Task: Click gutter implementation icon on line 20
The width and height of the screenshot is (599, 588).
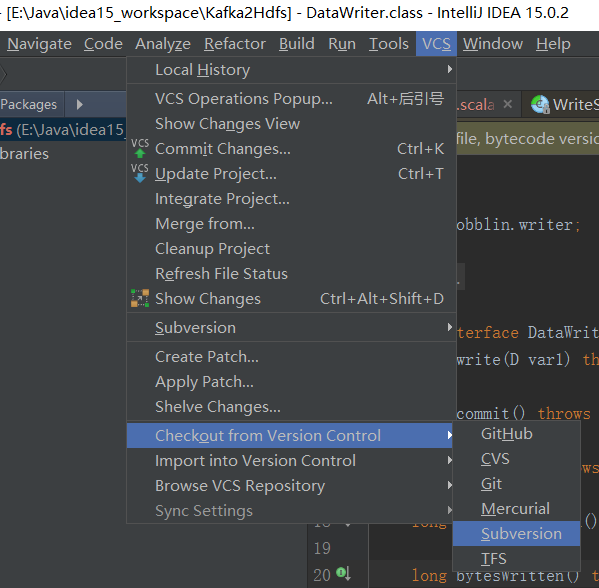Action: [343, 573]
